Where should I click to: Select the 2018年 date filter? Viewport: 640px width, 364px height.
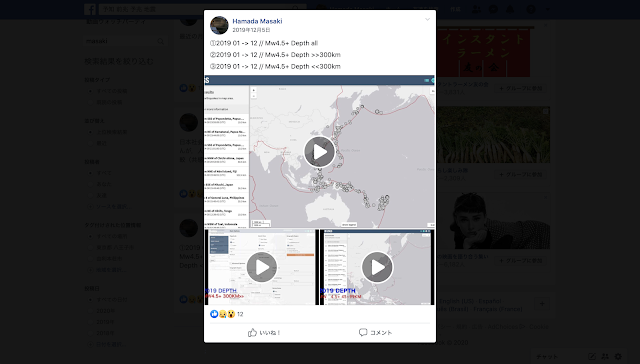point(105,333)
